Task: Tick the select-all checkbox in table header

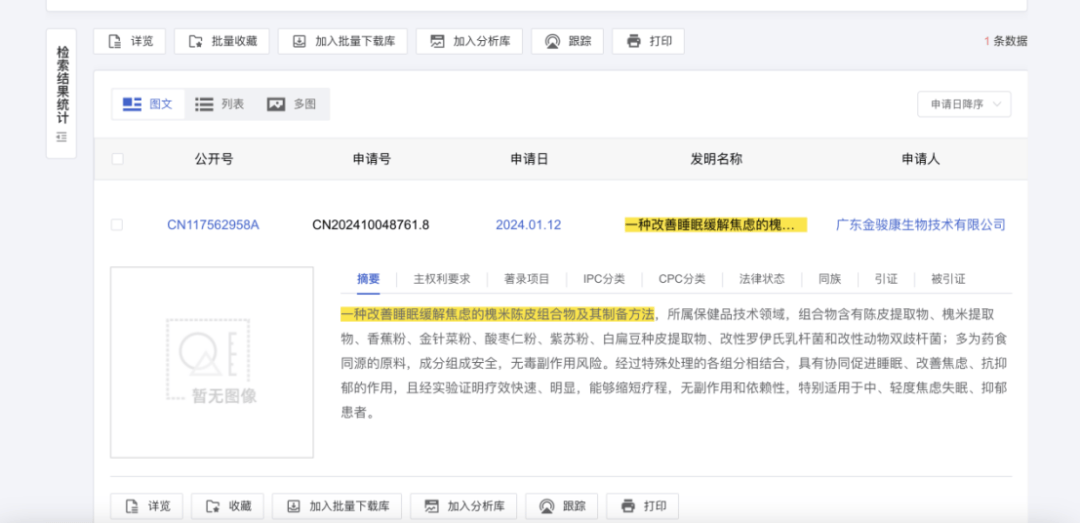Action: tap(117, 159)
